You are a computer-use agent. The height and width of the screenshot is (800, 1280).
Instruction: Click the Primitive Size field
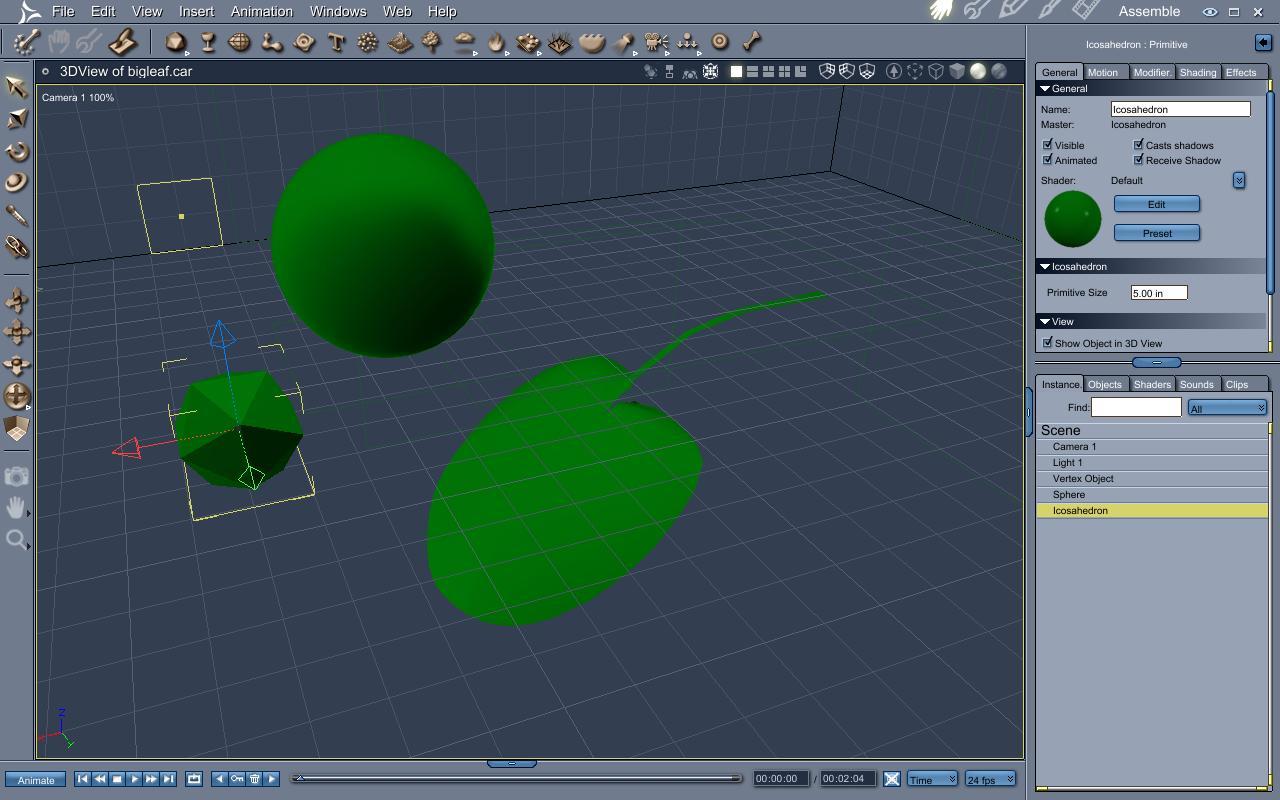1159,293
